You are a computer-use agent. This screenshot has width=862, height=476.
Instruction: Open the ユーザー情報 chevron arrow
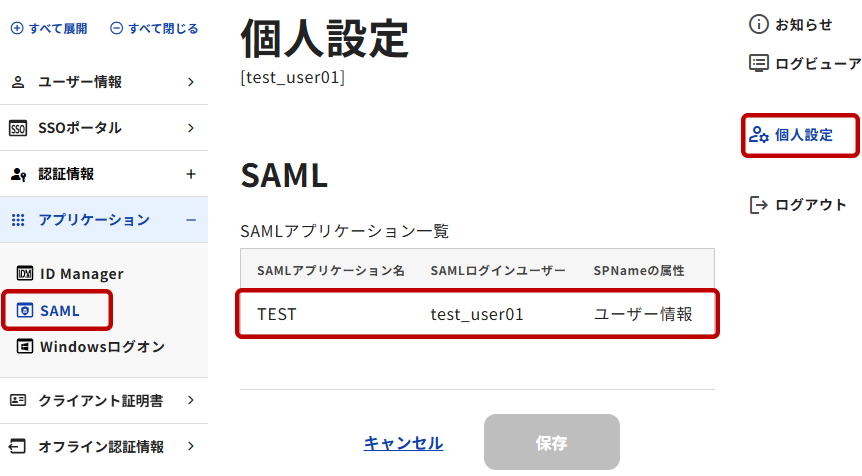[191, 82]
